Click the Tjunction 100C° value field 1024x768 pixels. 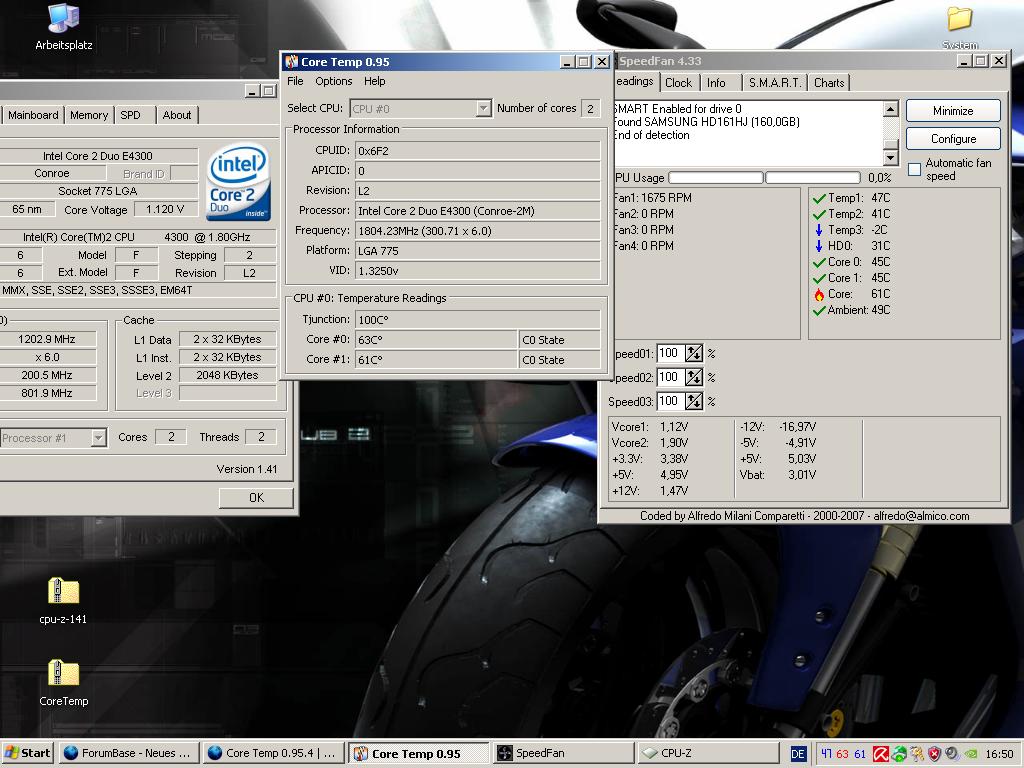pos(477,320)
